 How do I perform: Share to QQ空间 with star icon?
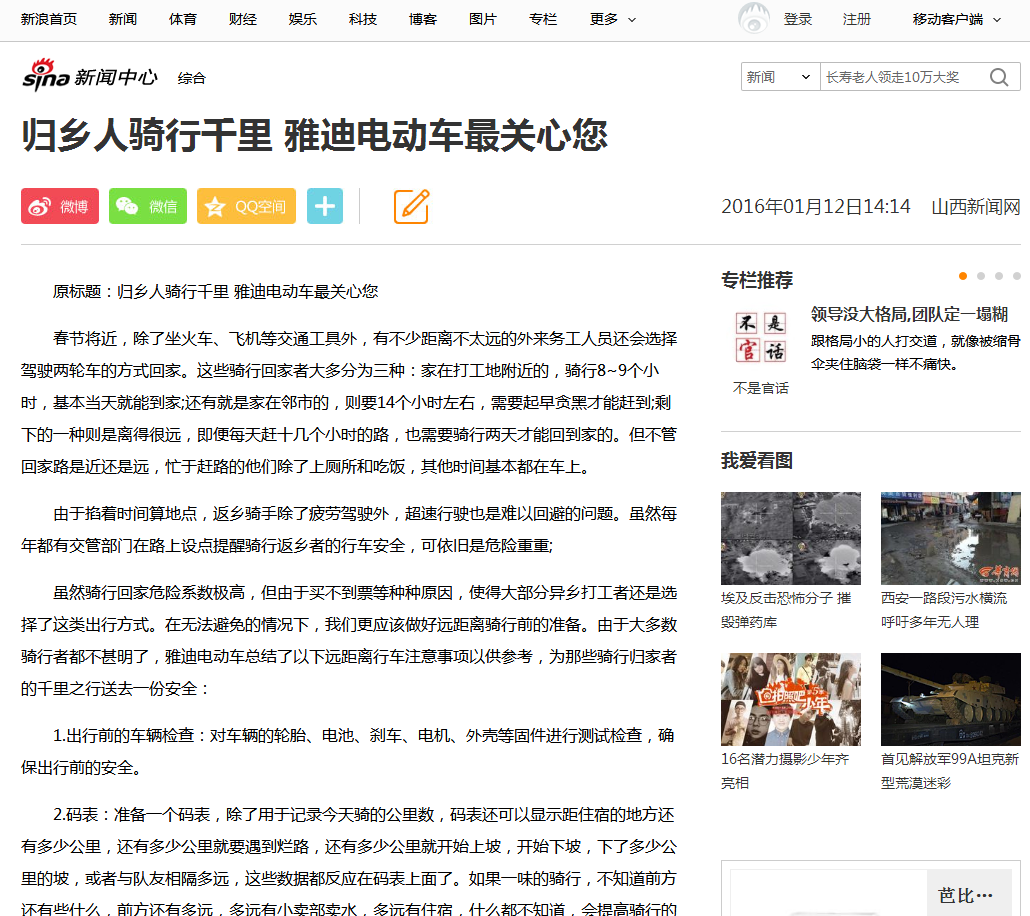pos(246,206)
